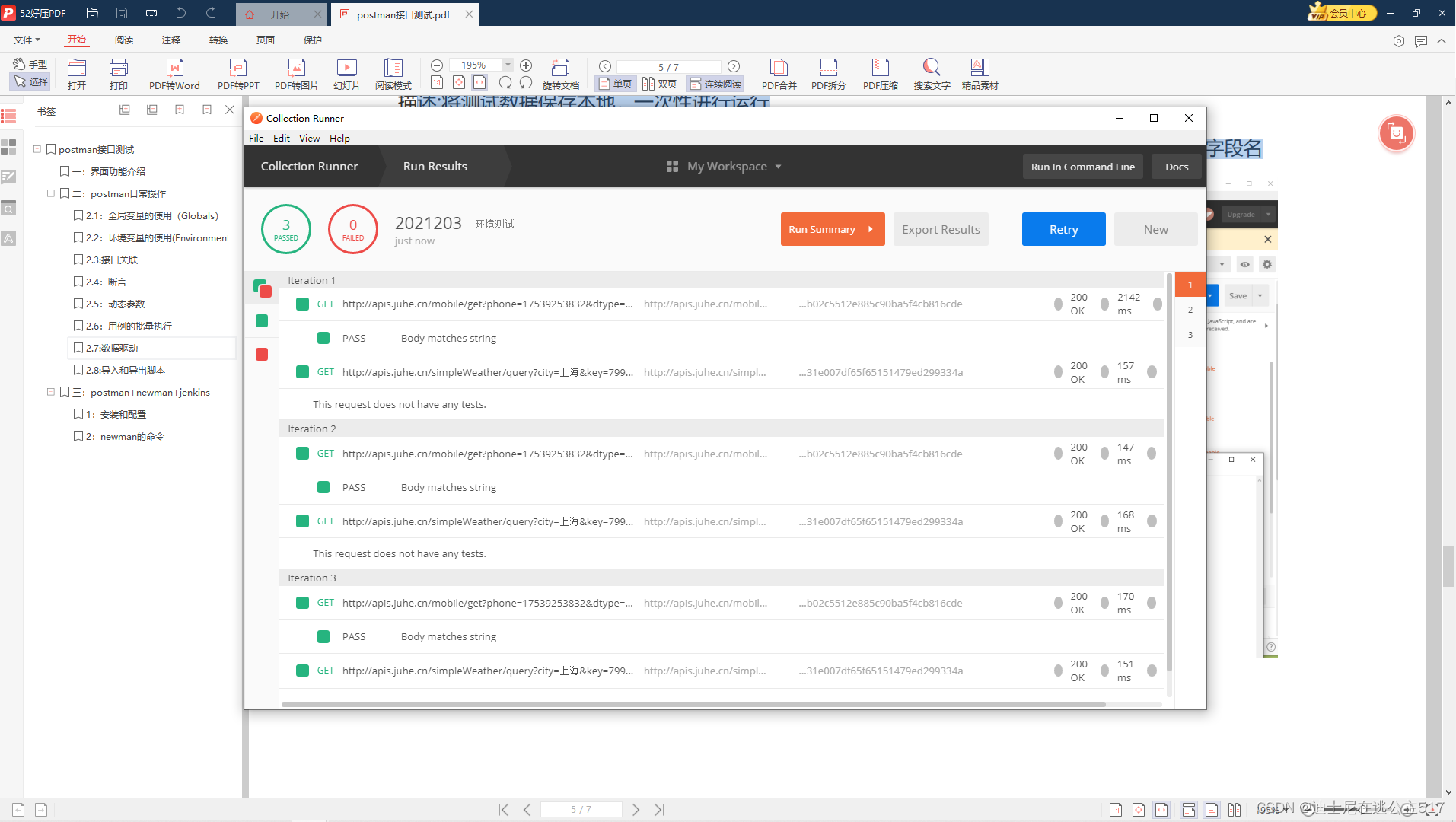The image size is (1456, 822).
Task: Open the 转换 ribbon tab
Action: point(218,40)
